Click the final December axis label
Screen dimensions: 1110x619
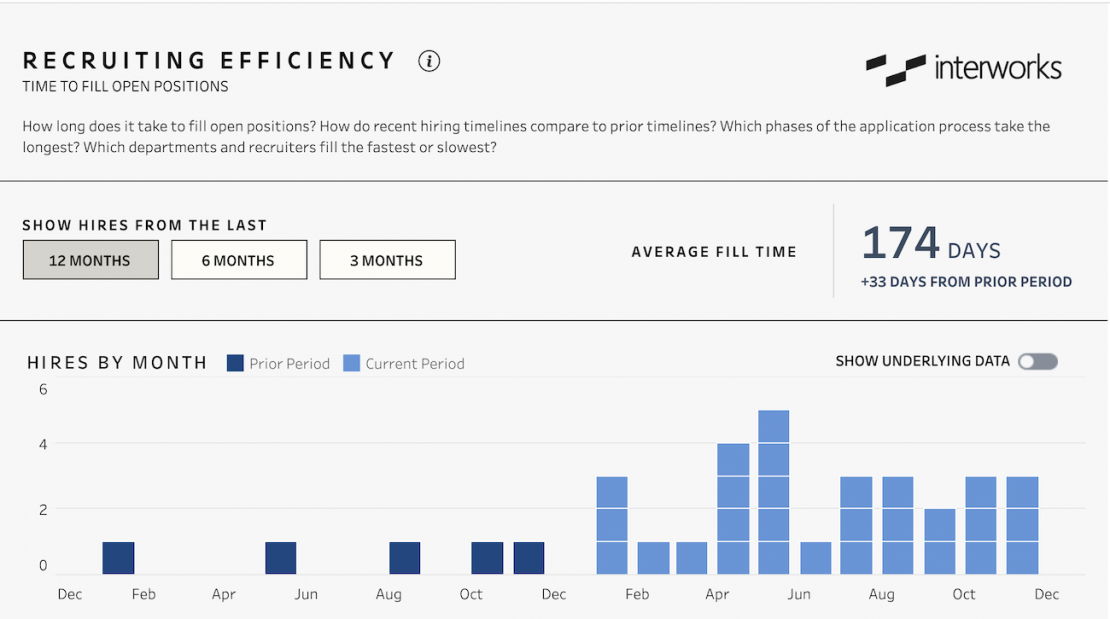click(x=1046, y=594)
